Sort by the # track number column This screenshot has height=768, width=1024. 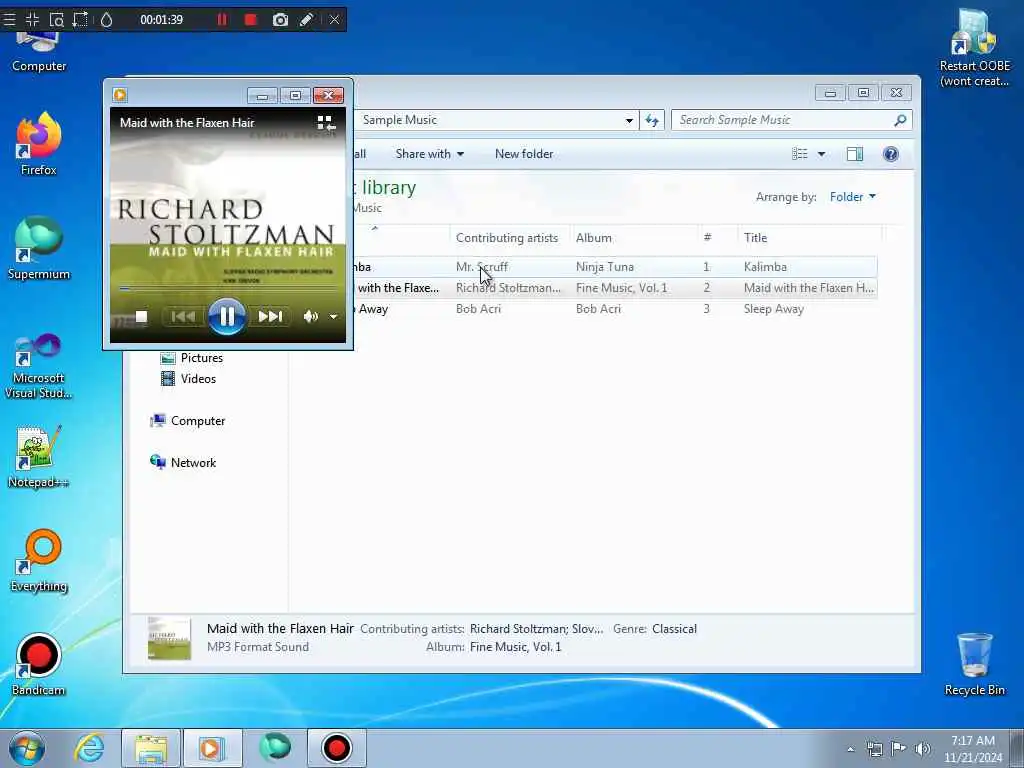707,238
